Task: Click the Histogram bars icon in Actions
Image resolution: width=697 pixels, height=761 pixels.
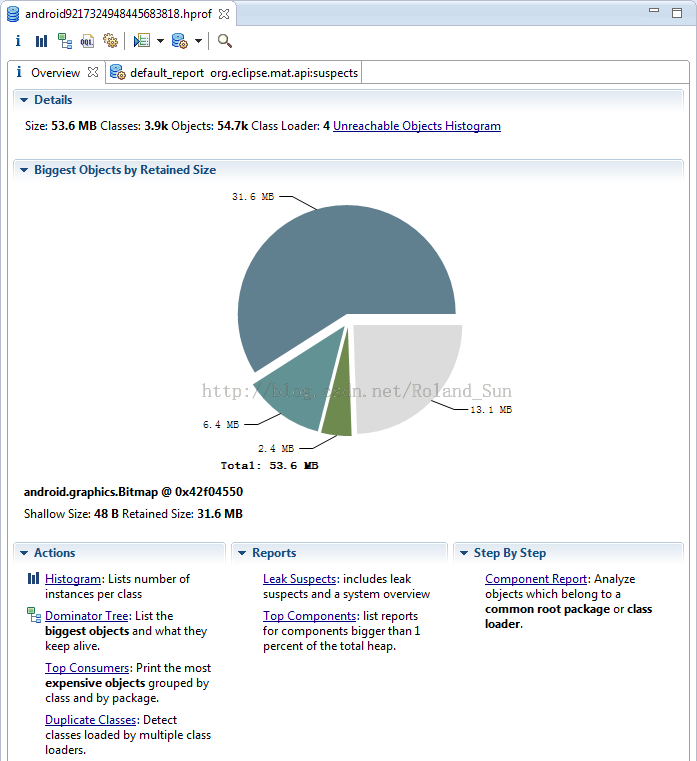Action: (x=33, y=578)
